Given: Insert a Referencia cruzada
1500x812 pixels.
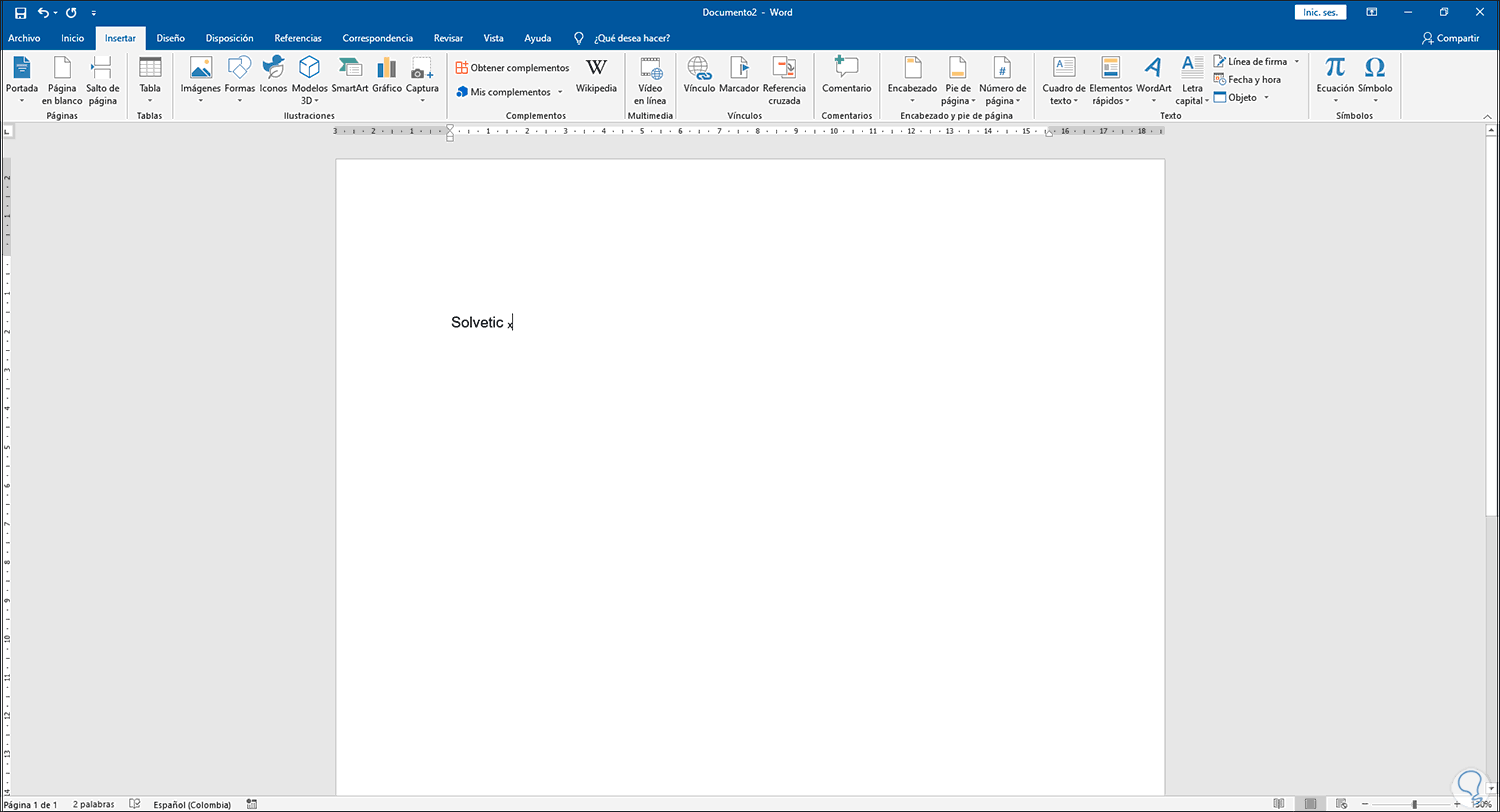Looking at the screenshot, I should pos(784,81).
